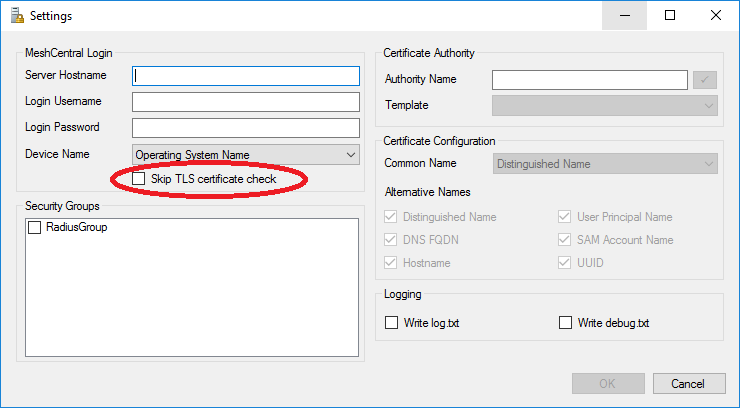This screenshot has width=740, height=408.
Task: Close the Settings window
Action: tap(716, 15)
